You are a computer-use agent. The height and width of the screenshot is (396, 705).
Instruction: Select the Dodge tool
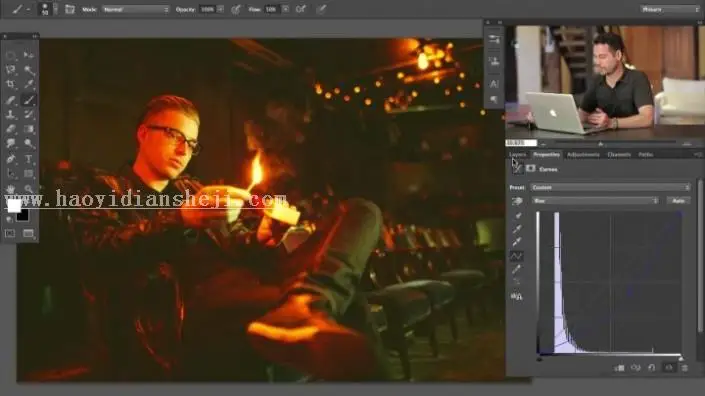coord(29,143)
